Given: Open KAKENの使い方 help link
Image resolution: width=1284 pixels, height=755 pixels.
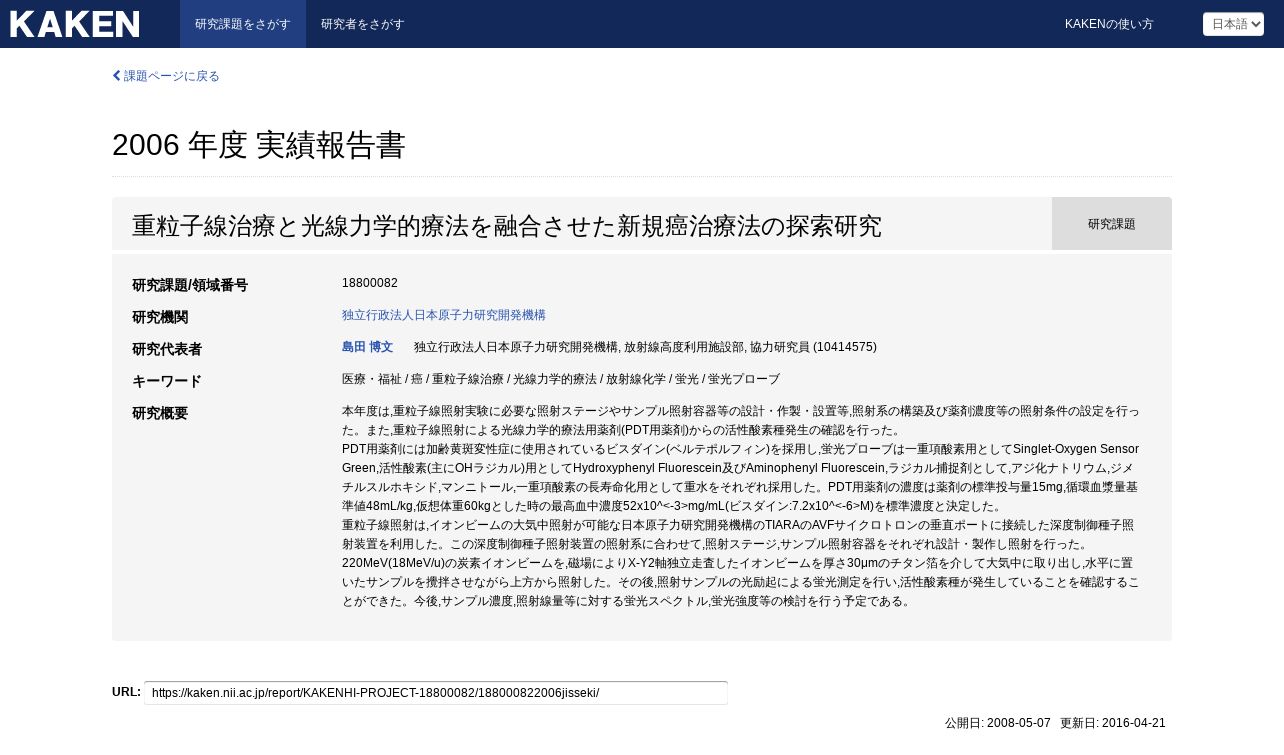Looking at the screenshot, I should (1109, 24).
